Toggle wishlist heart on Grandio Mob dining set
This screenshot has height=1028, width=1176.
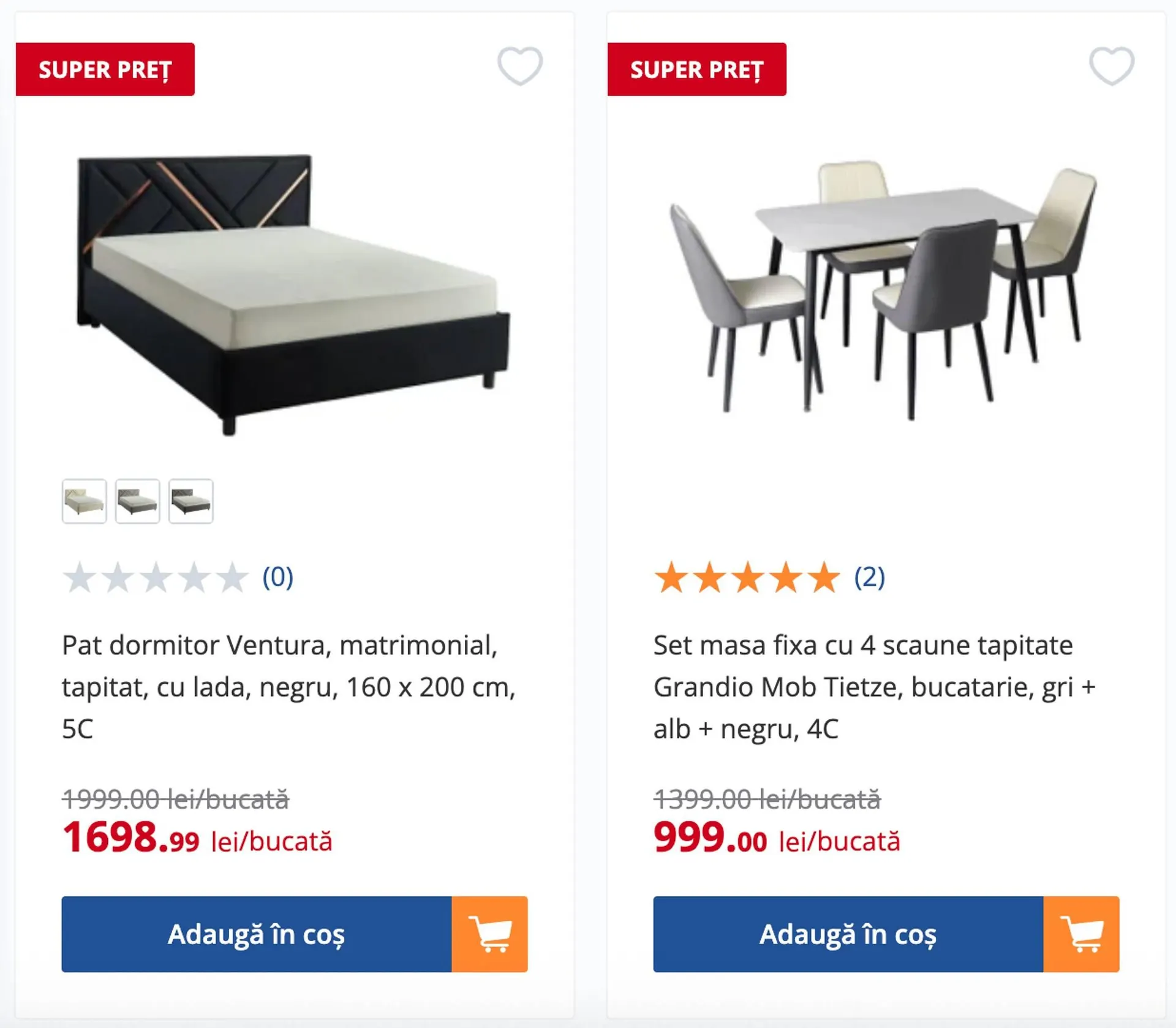(x=1111, y=66)
